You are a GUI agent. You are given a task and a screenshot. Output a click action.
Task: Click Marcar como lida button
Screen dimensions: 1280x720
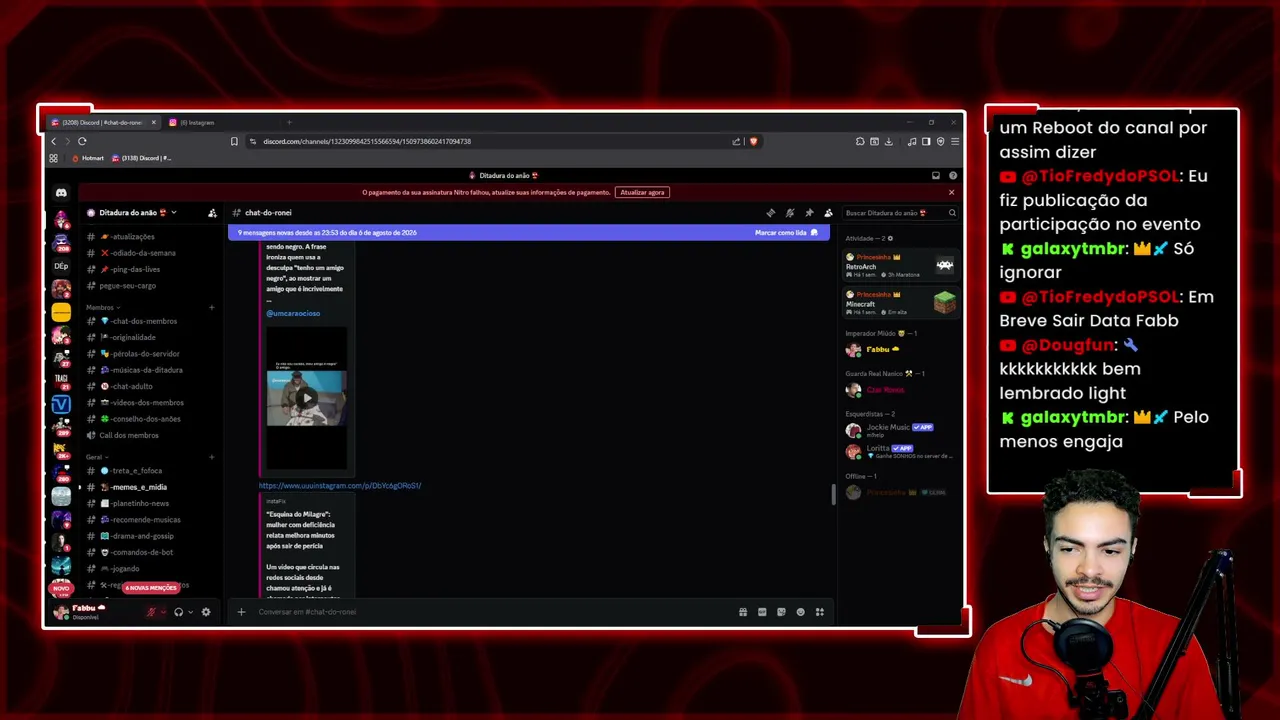pos(786,233)
